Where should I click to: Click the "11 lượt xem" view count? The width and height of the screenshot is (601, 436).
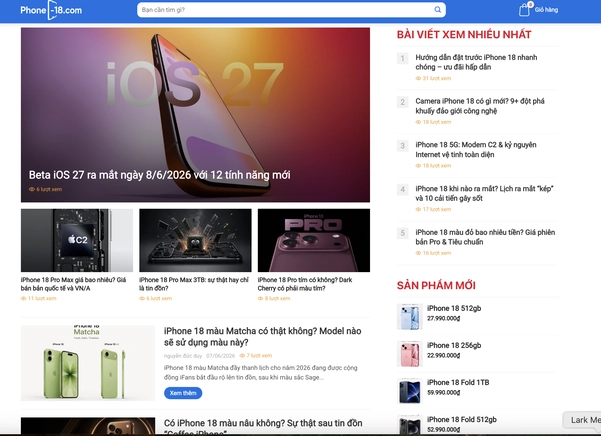[39, 298]
